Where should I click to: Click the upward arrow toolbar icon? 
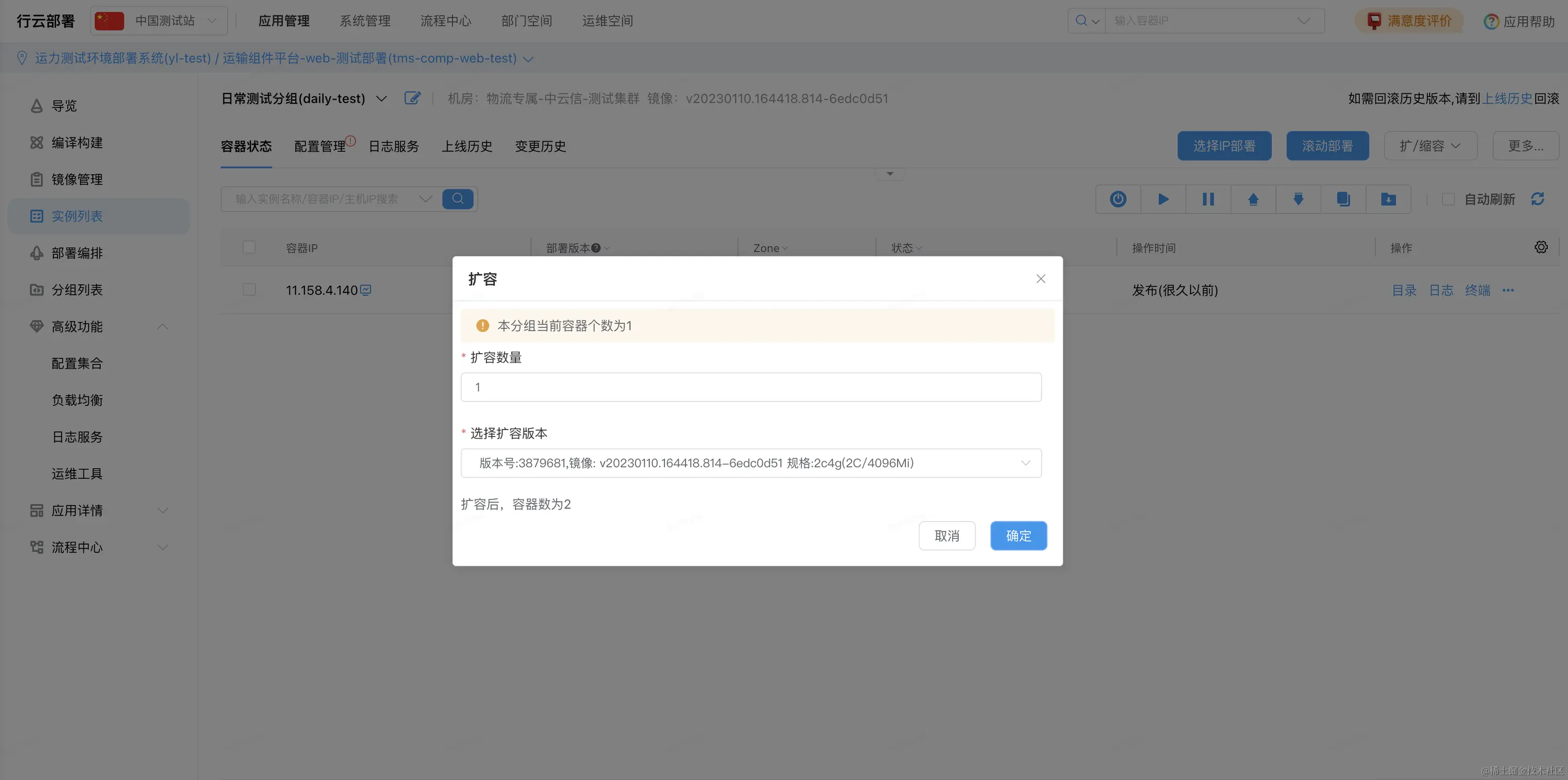point(1253,199)
